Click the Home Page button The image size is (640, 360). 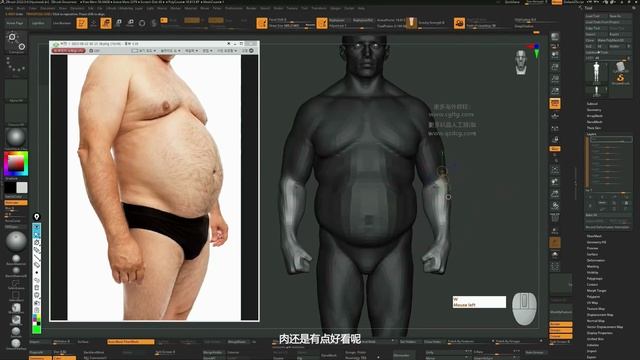pos(15,23)
